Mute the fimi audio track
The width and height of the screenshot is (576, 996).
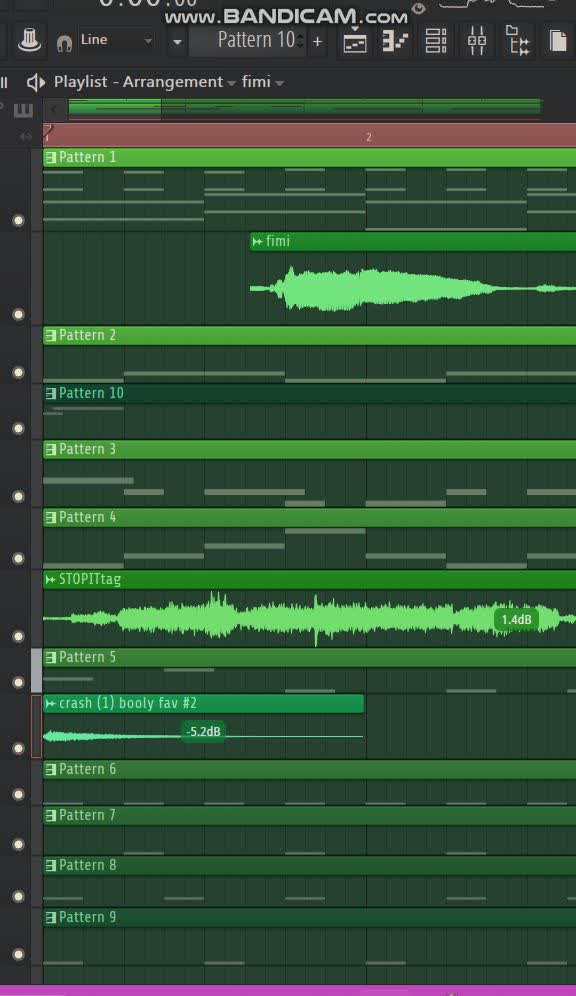[18, 314]
